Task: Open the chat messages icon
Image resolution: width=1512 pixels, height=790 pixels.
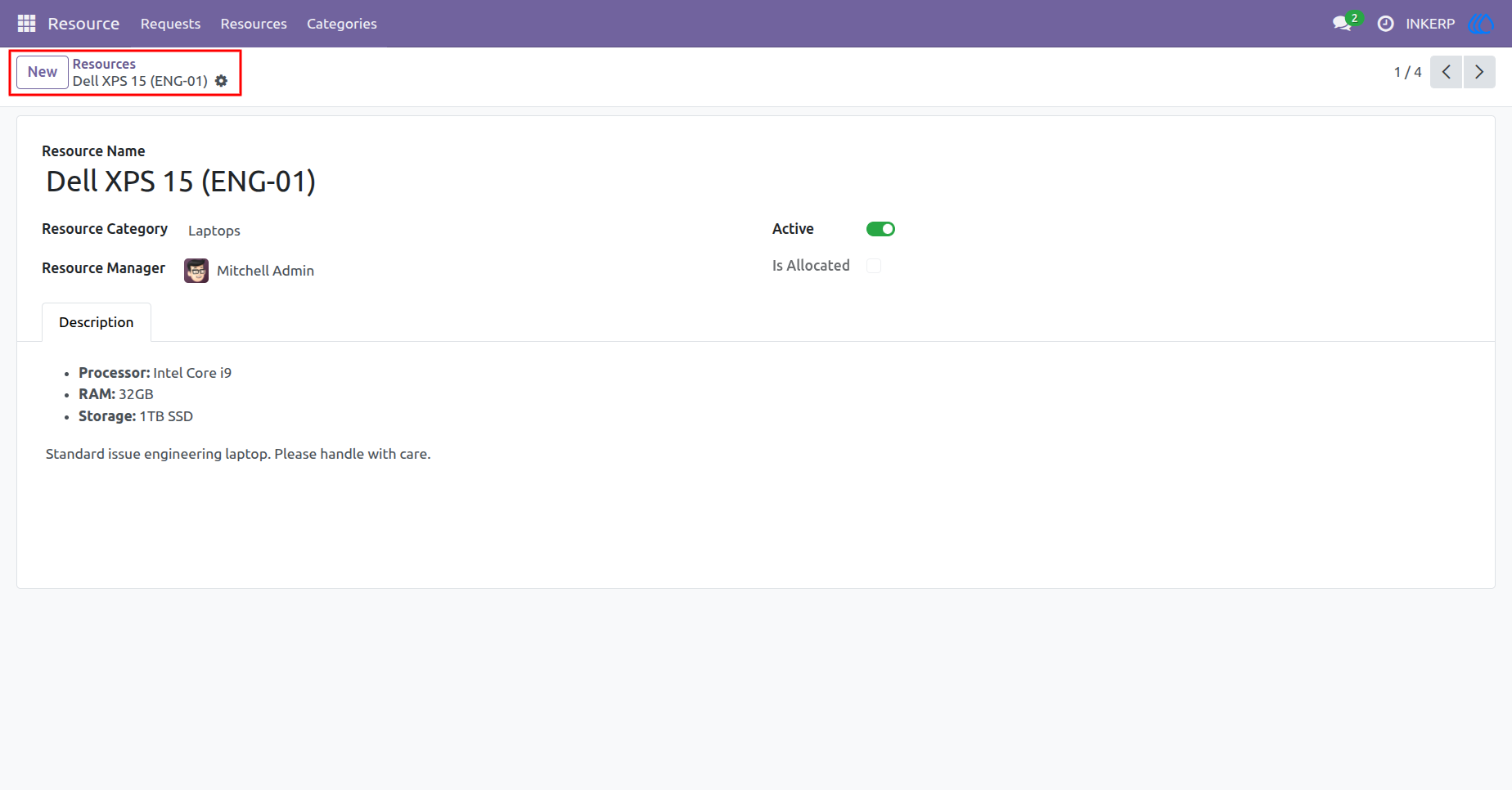Action: pyautogui.click(x=1342, y=24)
